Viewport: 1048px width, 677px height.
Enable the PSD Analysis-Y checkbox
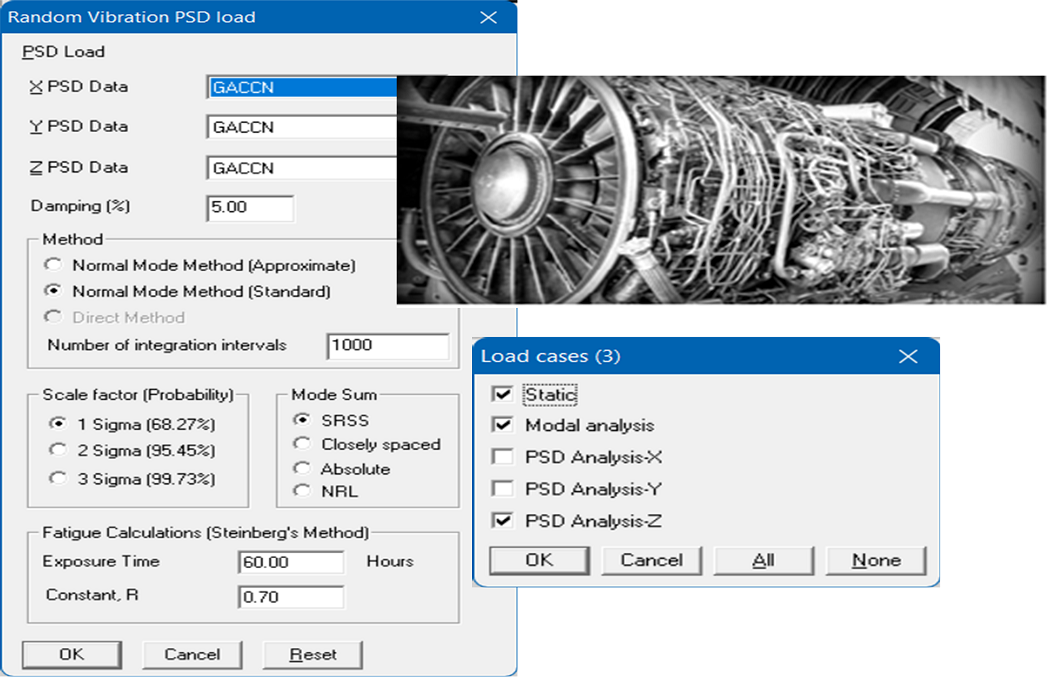[503, 490]
